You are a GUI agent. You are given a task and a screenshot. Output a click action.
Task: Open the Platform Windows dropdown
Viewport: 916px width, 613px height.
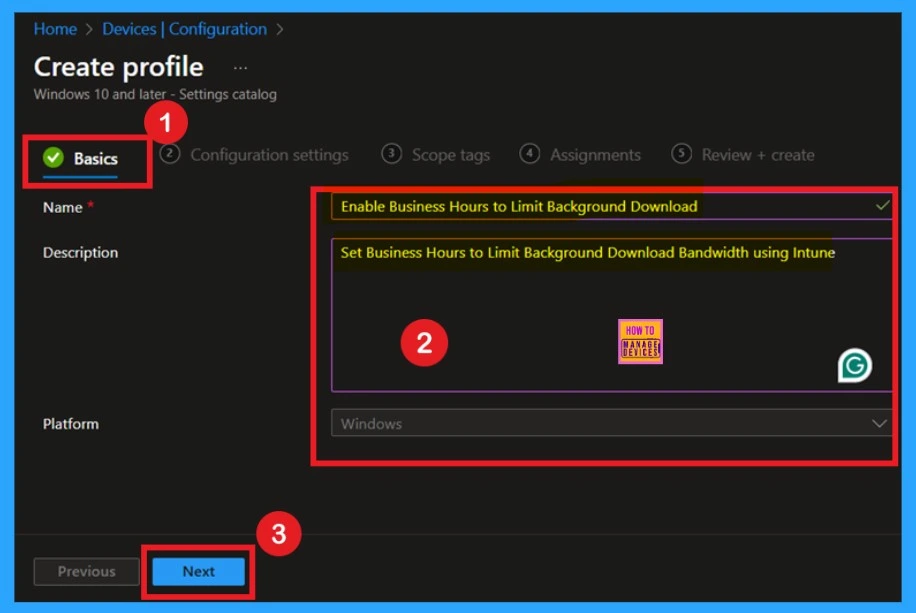pos(611,423)
